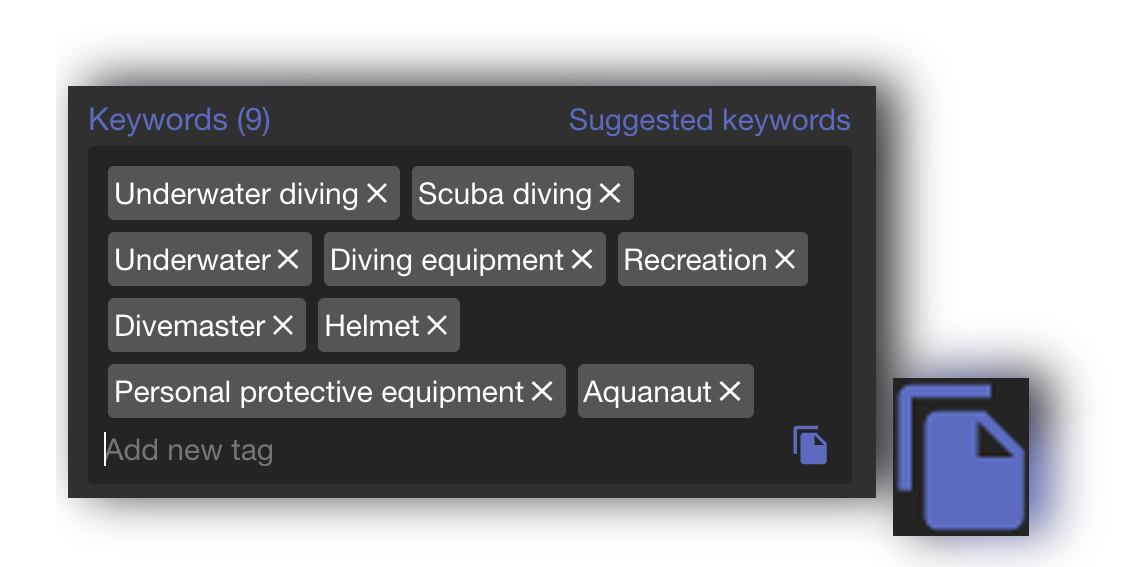Remove the Divemaster tag
This screenshot has width=1134, height=567.
tap(283, 326)
